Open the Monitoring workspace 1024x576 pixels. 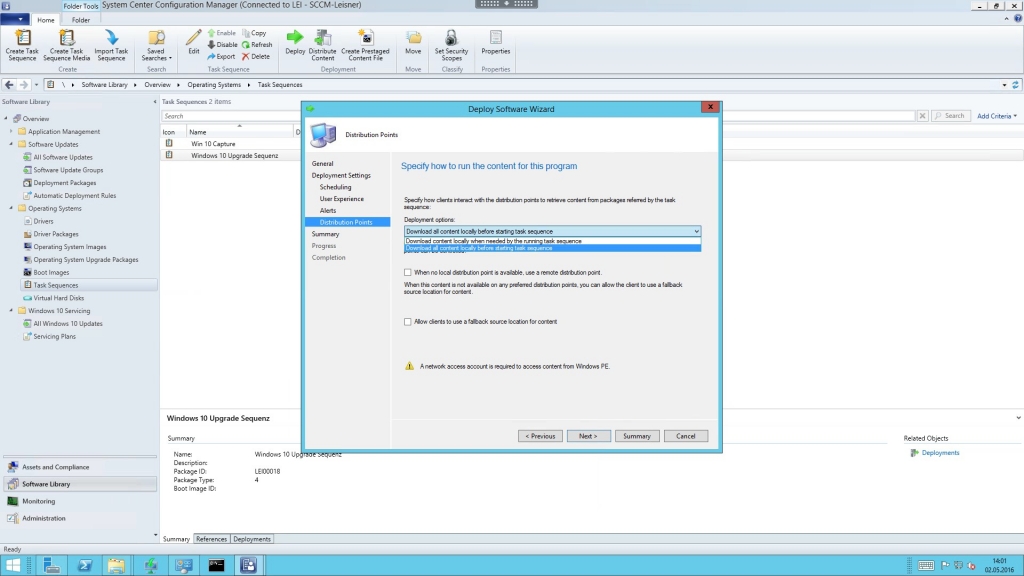[80, 501]
